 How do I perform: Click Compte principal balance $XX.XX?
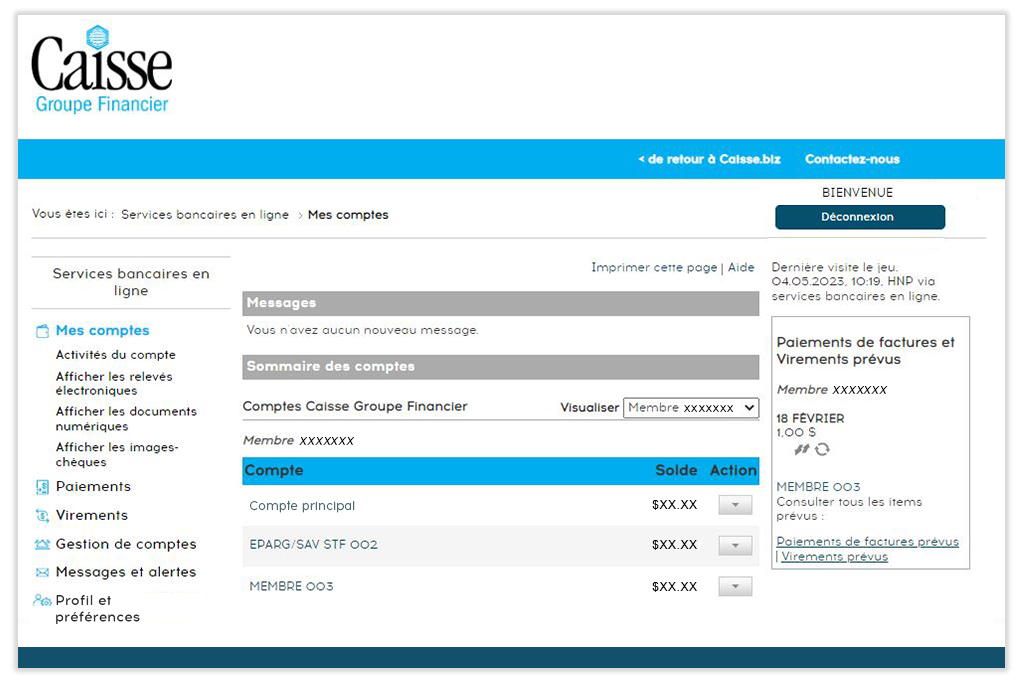pyautogui.click(x=675, y=505)
